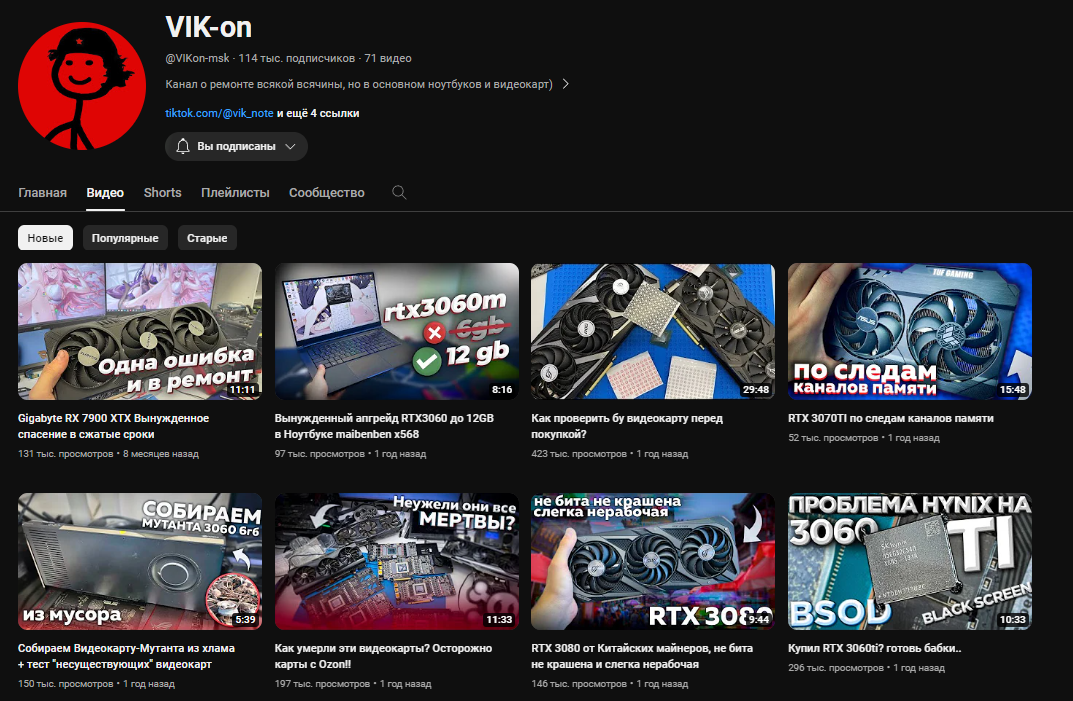Play the 29:48 used video card check thumbnail

tap(653, 331)
